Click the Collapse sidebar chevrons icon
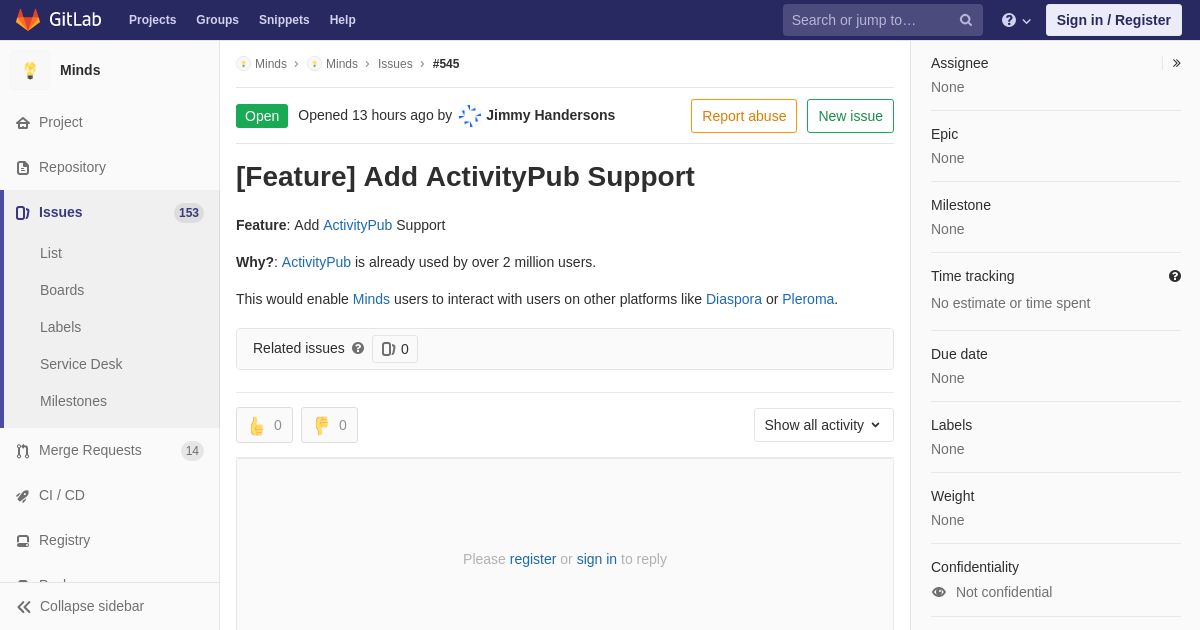The width and height of the screenshot is (1200, 630). [x=24, y=606]
